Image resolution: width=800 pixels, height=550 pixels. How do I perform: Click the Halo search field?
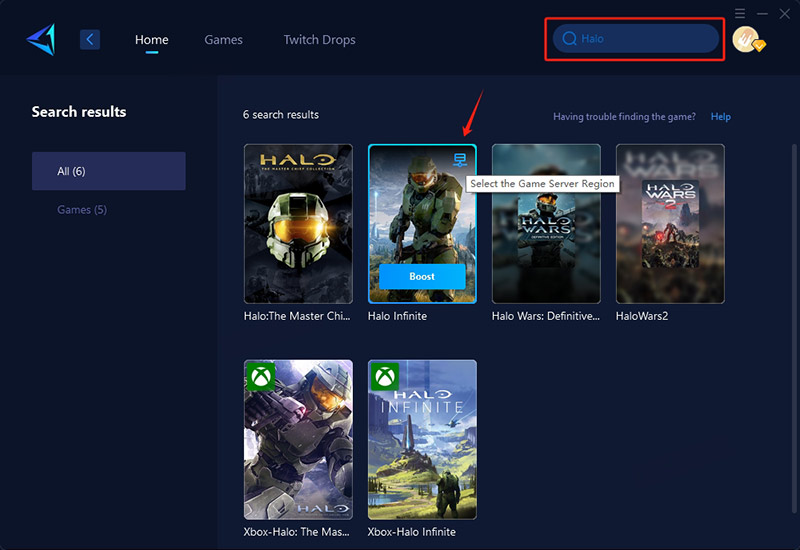[x=636, y=38]
